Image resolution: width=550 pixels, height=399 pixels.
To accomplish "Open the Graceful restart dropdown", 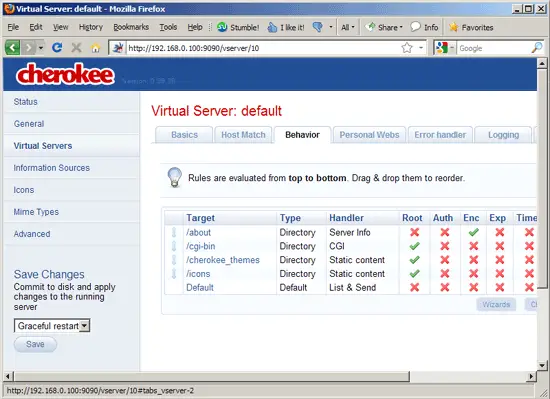I will pos(52,326).
